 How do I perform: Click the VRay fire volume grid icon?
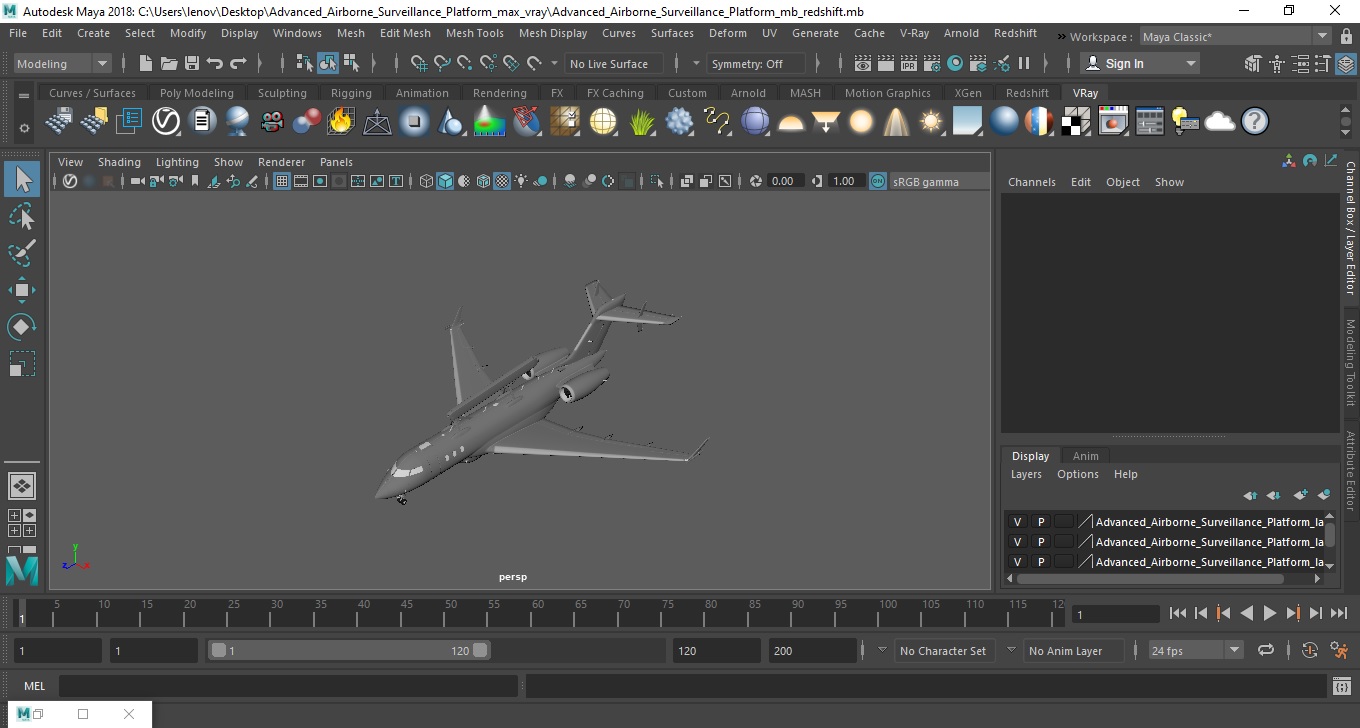[341, 122]
